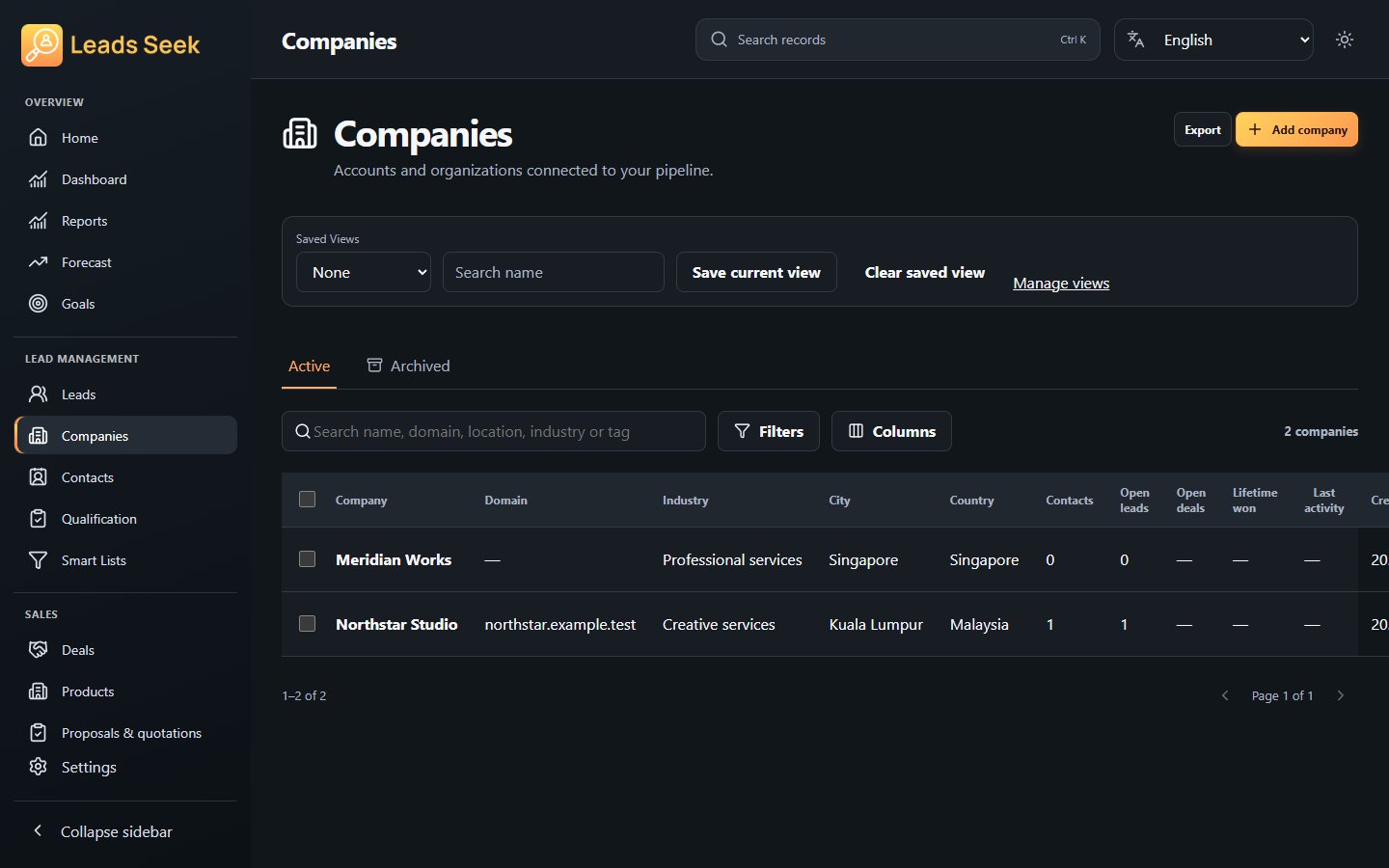Tick the select-all checkbox in table header
Screen dimensions: 1389x868
click(x=308, y=500)
